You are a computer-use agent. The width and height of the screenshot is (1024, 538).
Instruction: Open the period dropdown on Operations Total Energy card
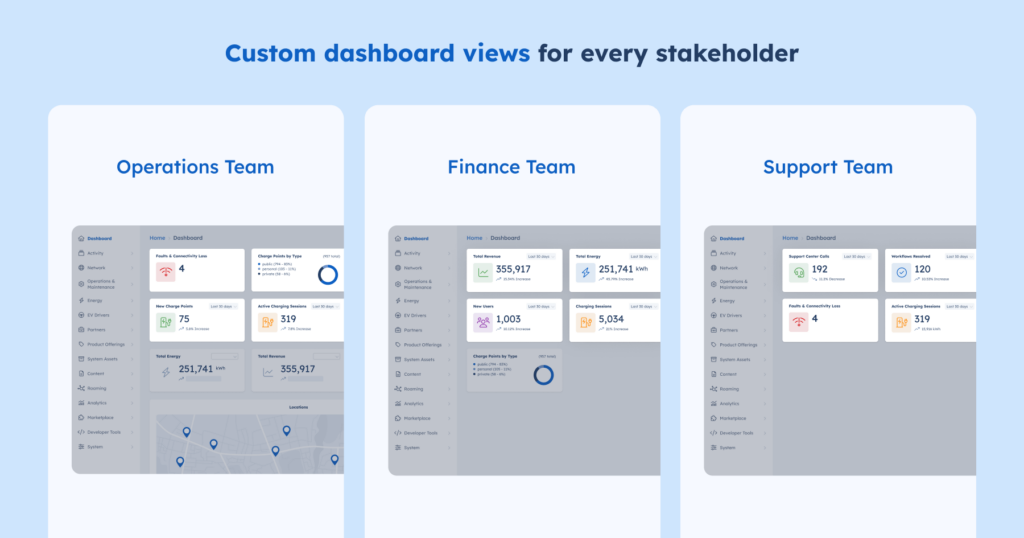(x=224, y=356)
